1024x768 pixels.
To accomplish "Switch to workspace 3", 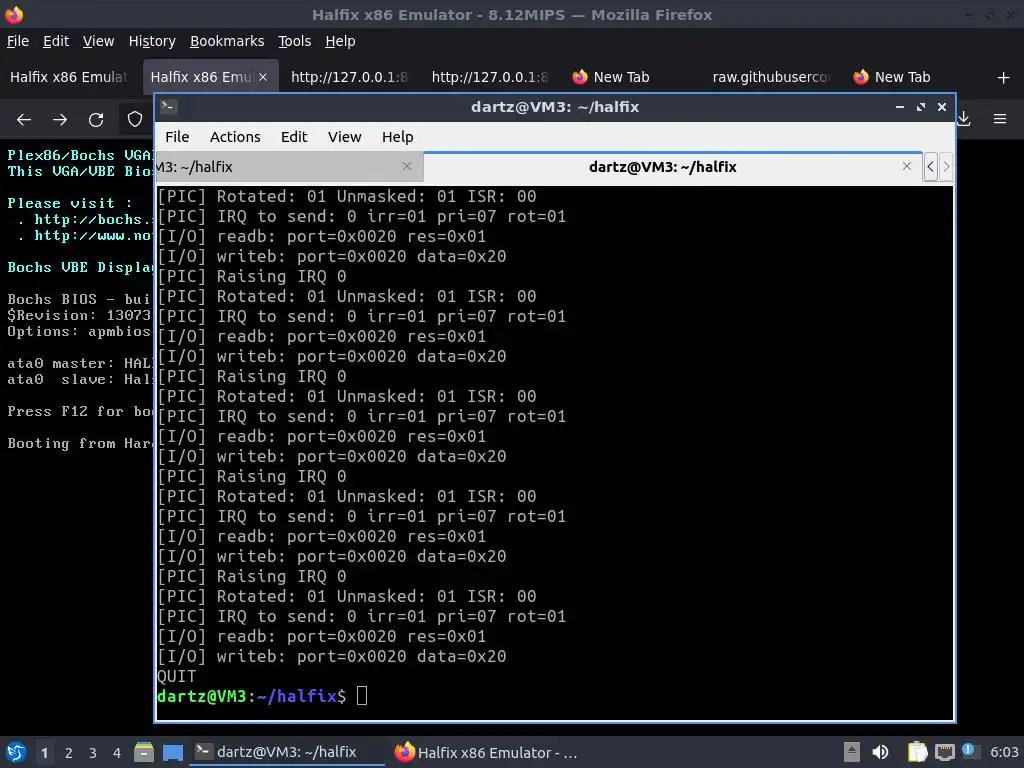I will tap(93, 753).
